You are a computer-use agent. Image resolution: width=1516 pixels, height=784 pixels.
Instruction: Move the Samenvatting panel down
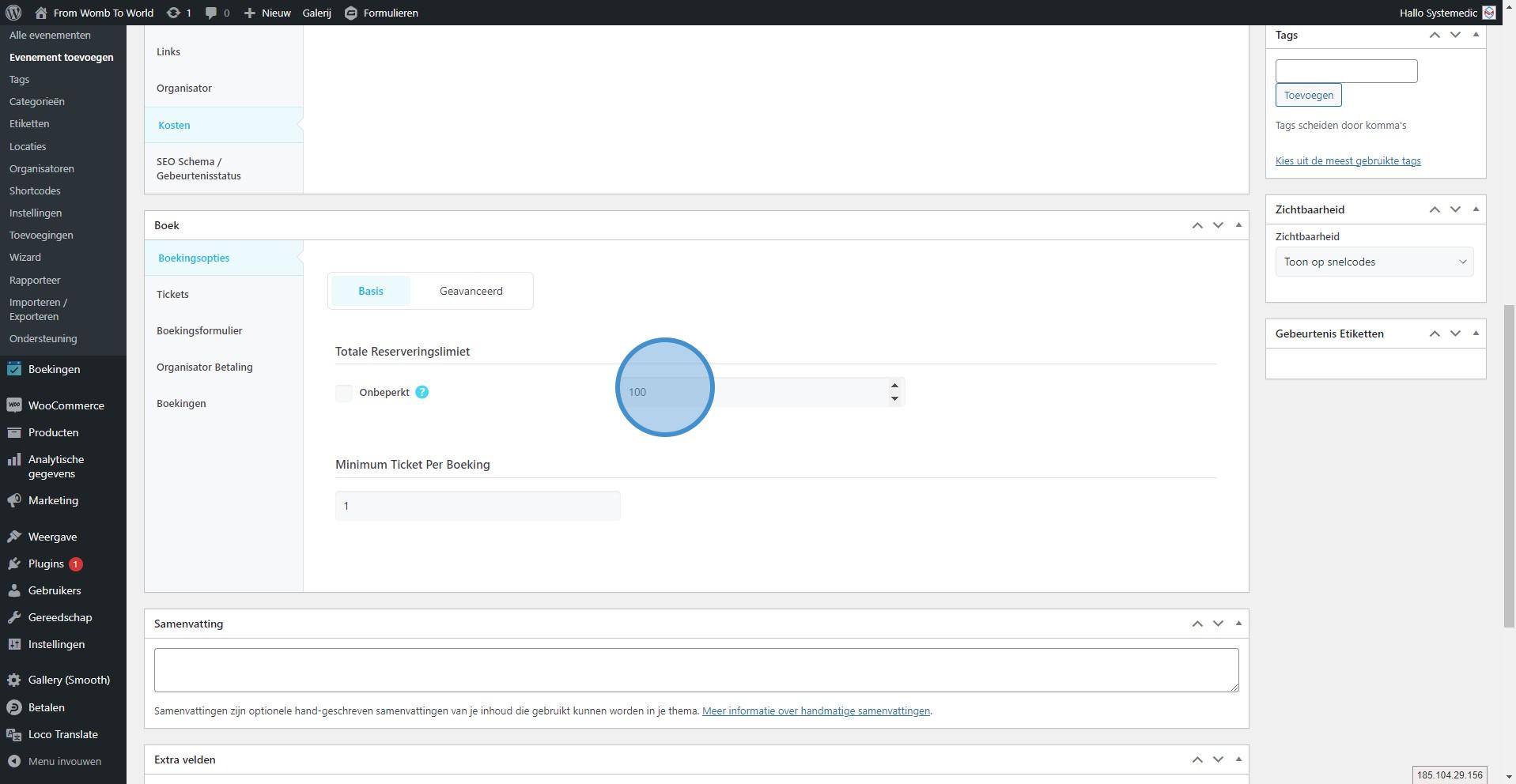click(1218, 624)
